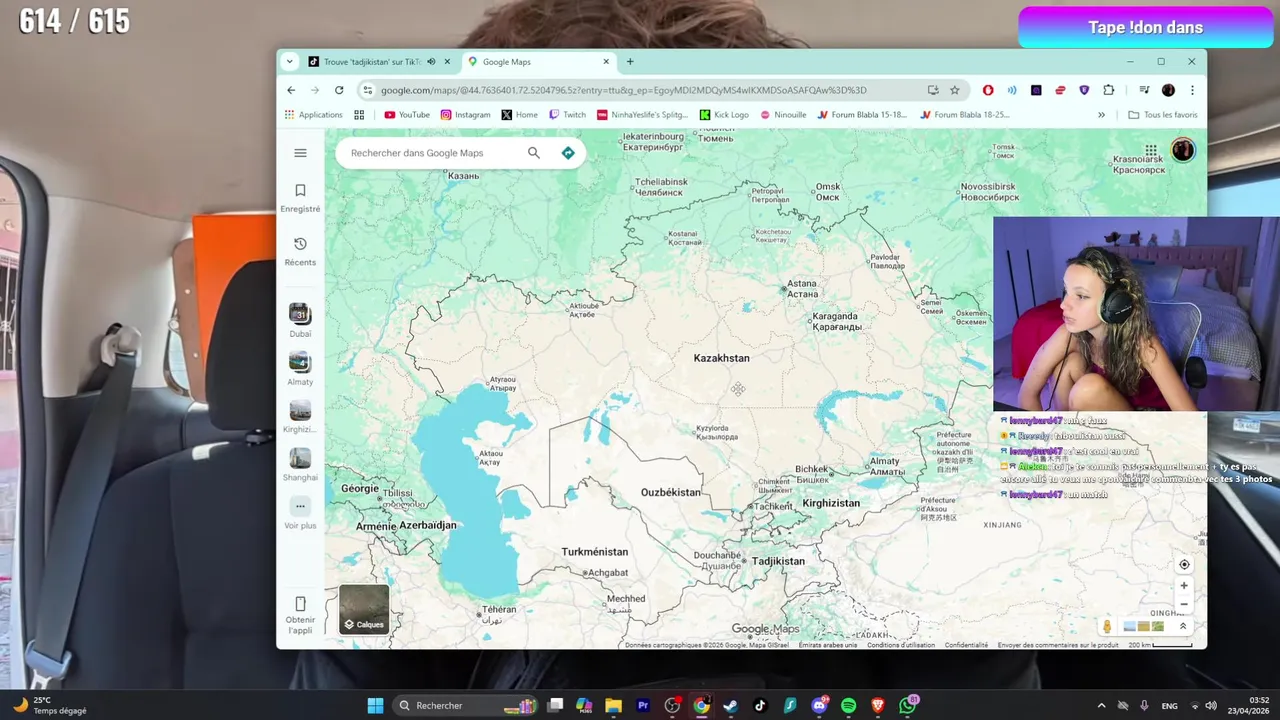Viewport: 1280px width, 720px height.
Task: Open the Extensions puzzle icon
Action: (x=1109, y=90)
